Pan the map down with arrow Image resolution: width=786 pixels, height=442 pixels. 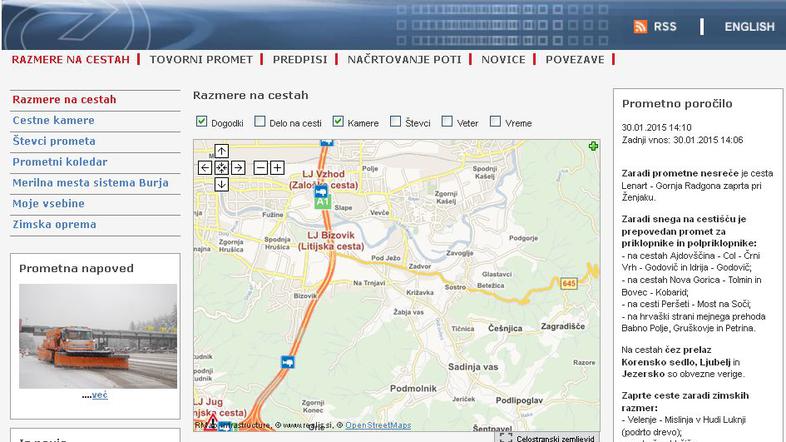[x=222, y=184]
